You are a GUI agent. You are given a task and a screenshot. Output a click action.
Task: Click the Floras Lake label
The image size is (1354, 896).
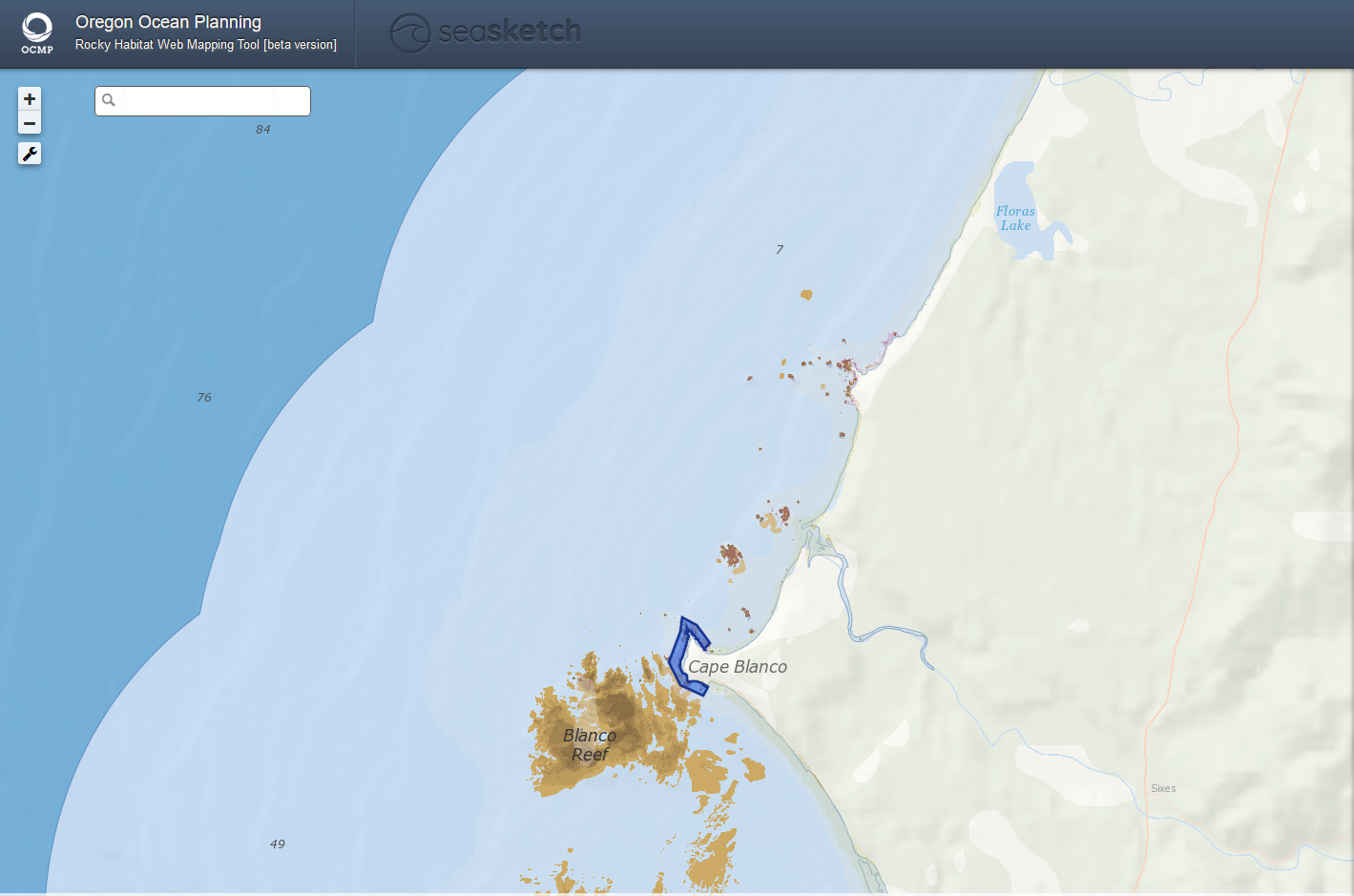(1015, 219)
